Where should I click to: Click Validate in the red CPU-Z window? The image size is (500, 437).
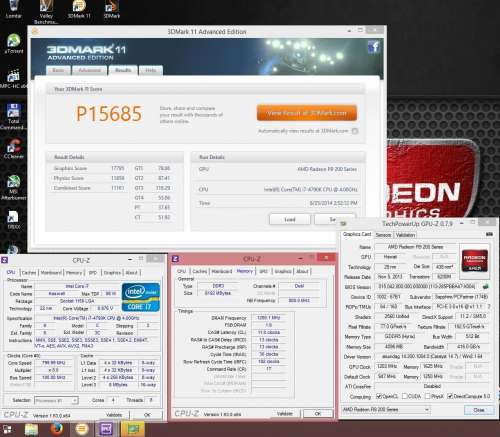point(285,414)
